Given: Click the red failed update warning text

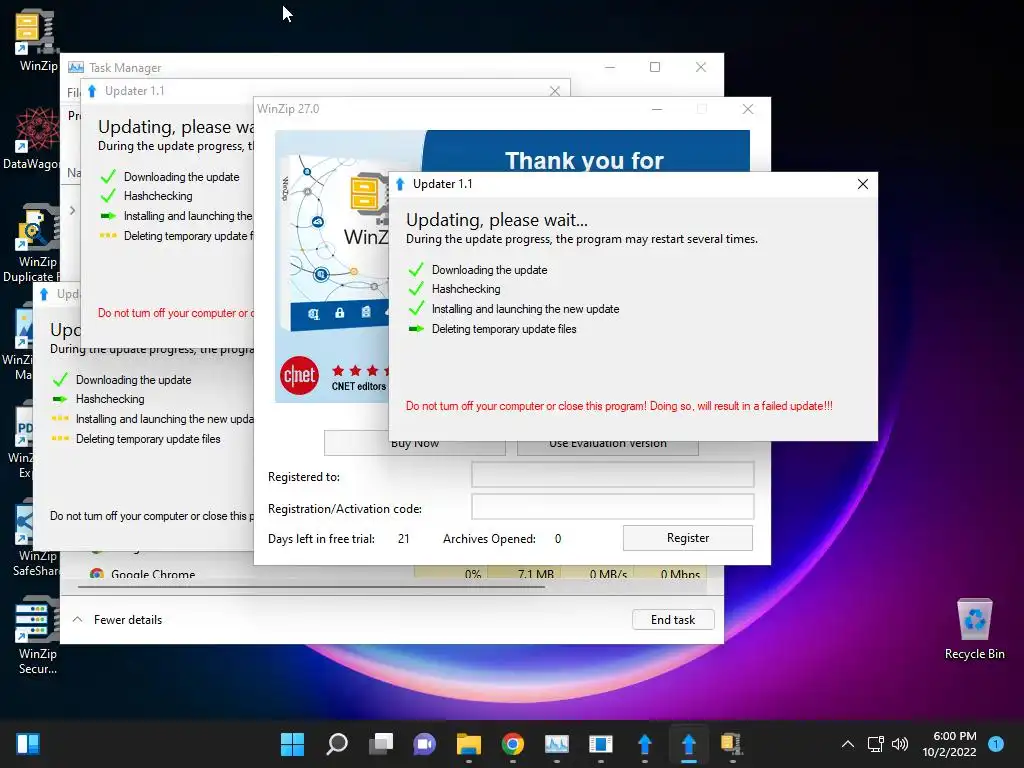Looking at the screenshot, I should (x=619, y=406).
